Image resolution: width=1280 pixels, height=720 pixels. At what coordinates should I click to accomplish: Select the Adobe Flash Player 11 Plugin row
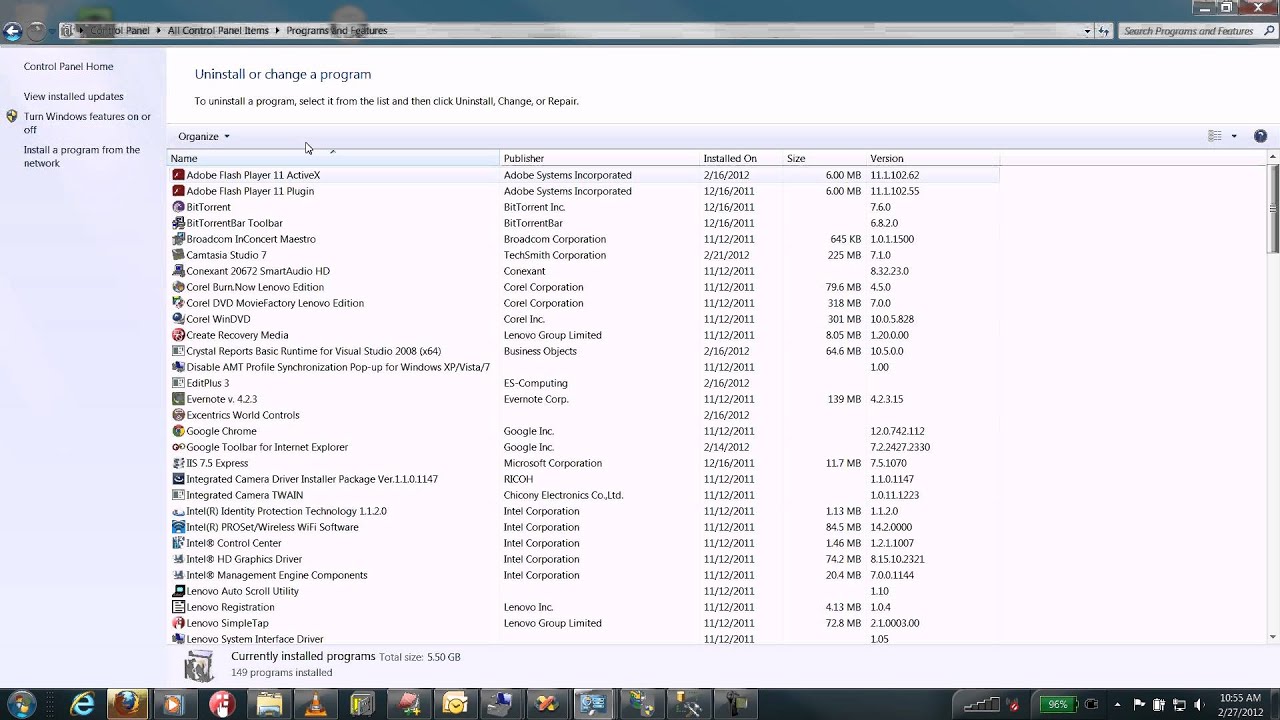[x=583, y=191]
